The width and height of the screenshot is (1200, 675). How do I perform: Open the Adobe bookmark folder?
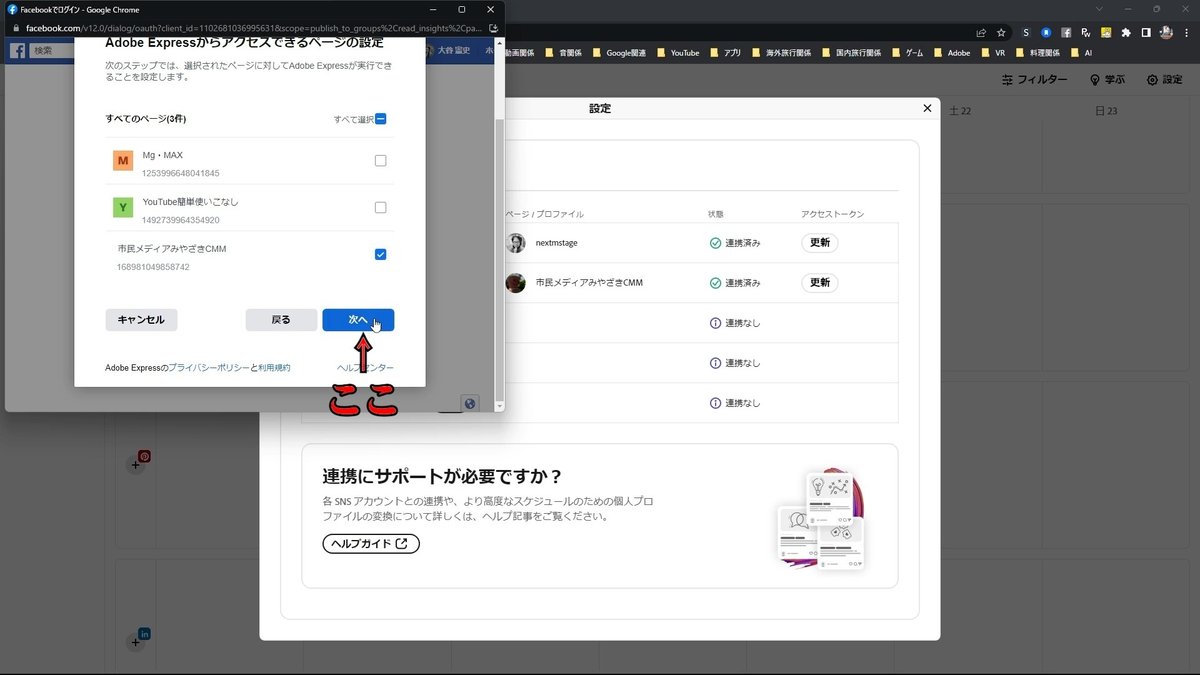point(952,53)
